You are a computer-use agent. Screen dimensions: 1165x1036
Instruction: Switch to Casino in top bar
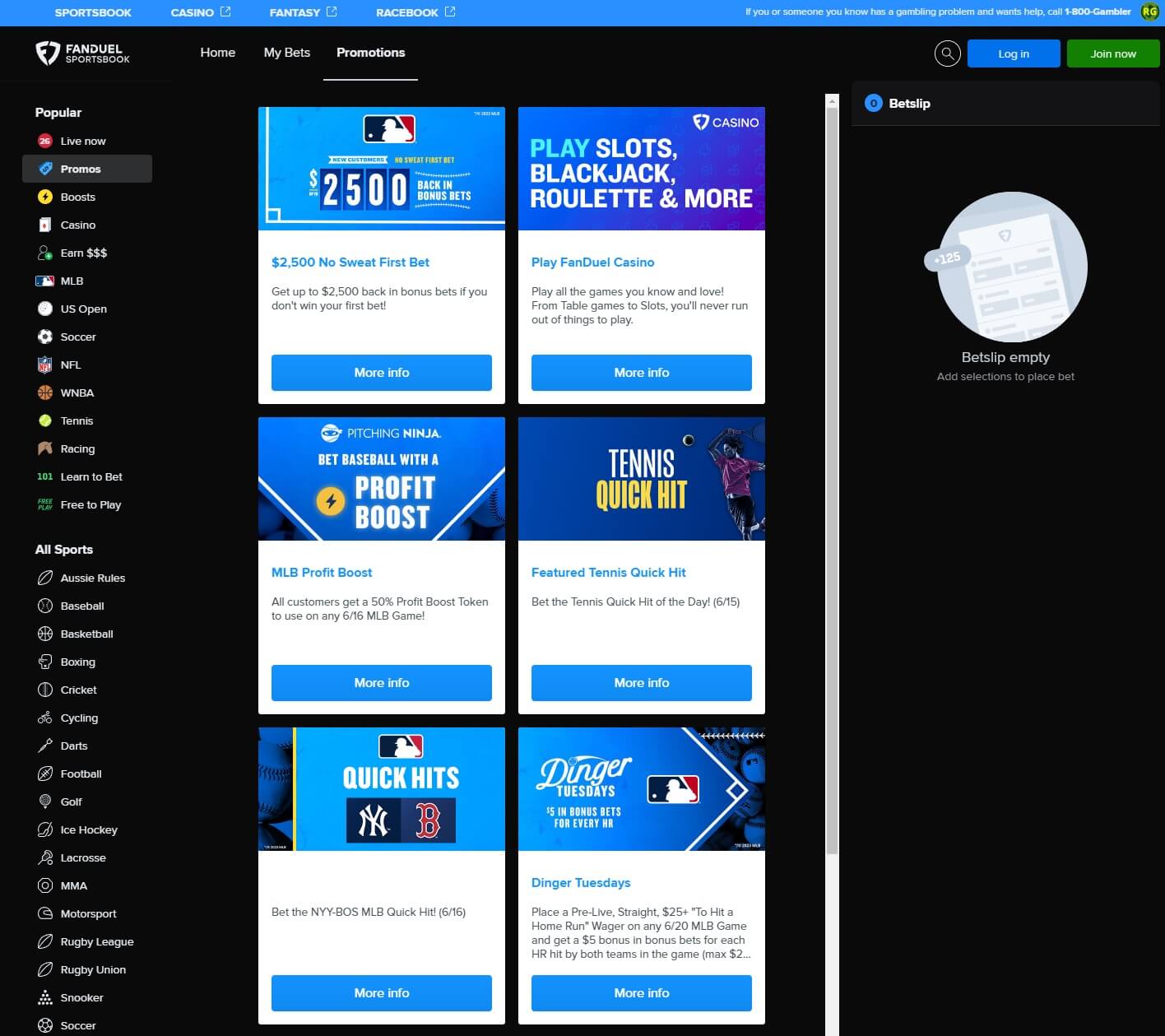point(201,12)
